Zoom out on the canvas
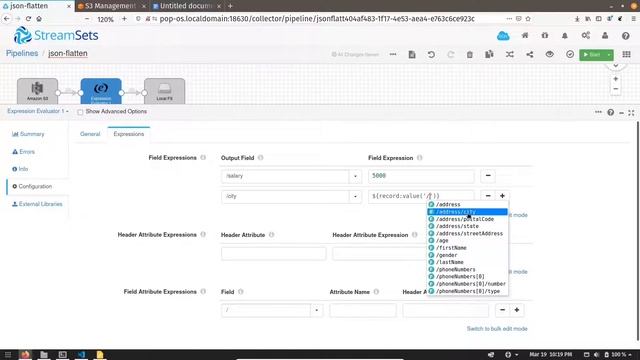This screenshot has height=360, width=640. click(x=616, y=89)
